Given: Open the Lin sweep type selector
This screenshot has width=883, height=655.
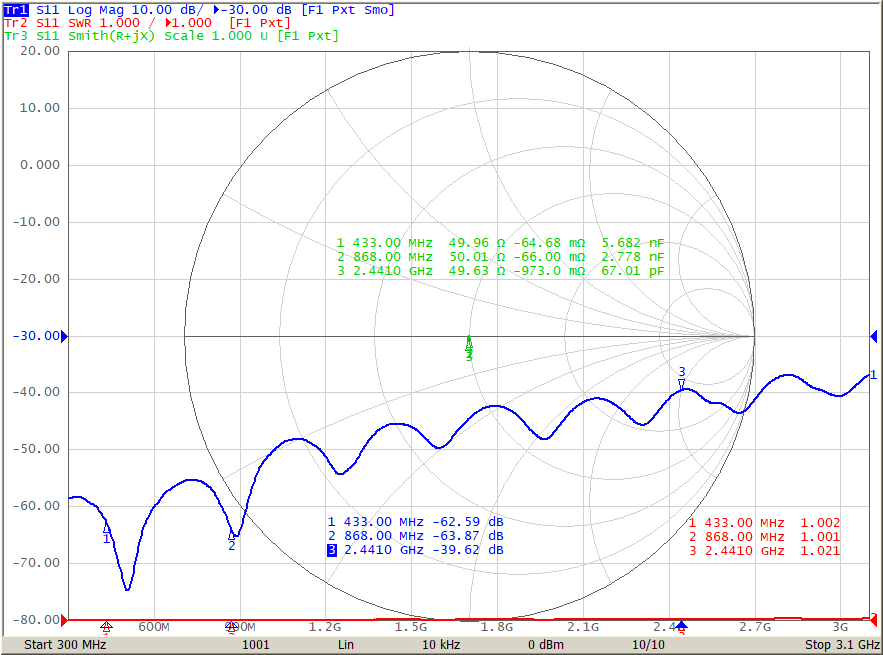Looking at the screenshot, I should pos(345,645).
